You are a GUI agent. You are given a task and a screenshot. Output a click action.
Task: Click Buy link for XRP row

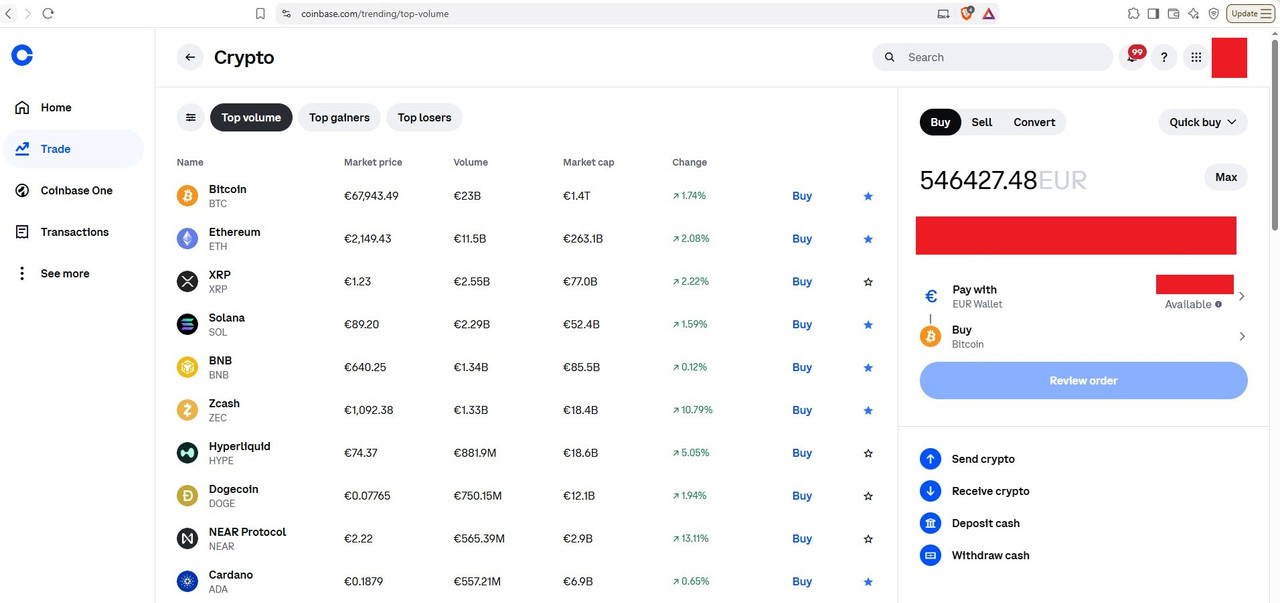point(802,282)
